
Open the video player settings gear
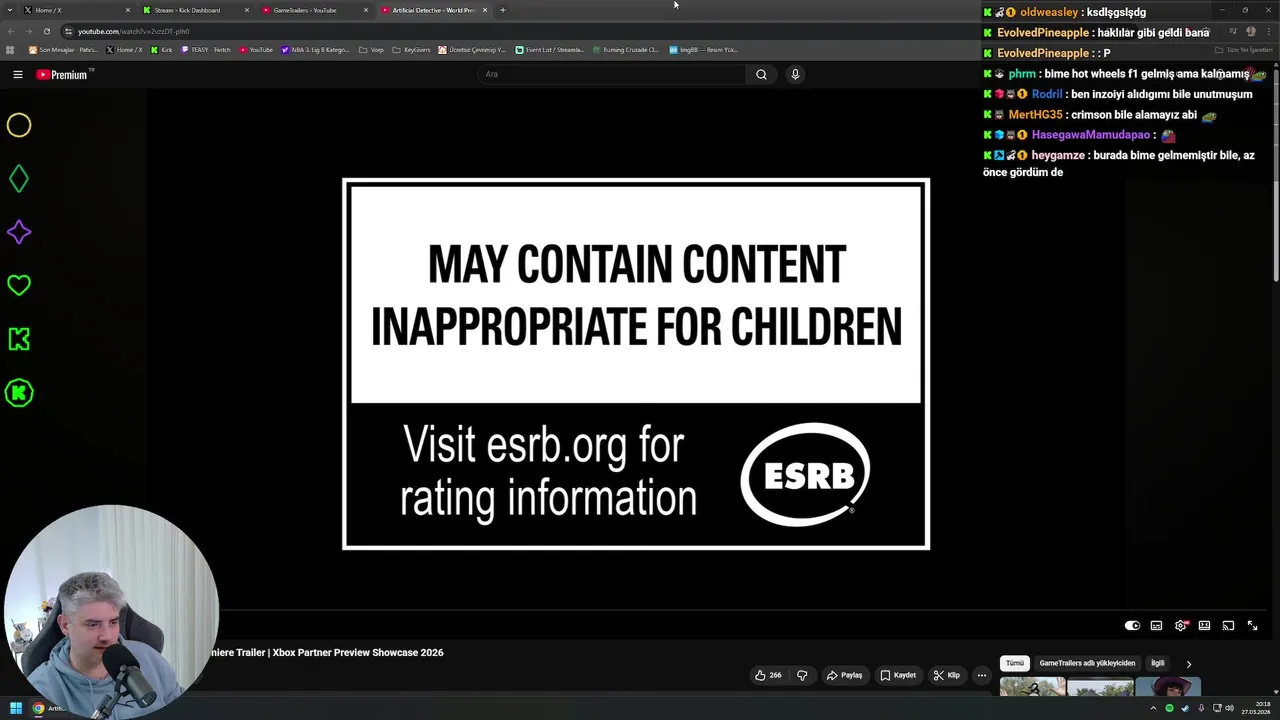click(1181, 626)
